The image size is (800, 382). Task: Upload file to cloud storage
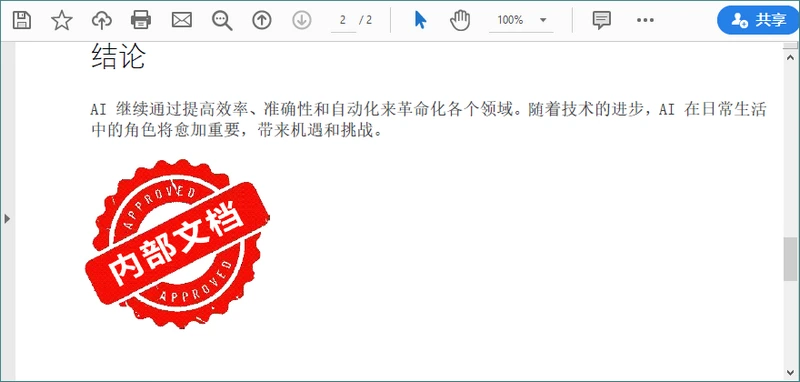(102, 20)
